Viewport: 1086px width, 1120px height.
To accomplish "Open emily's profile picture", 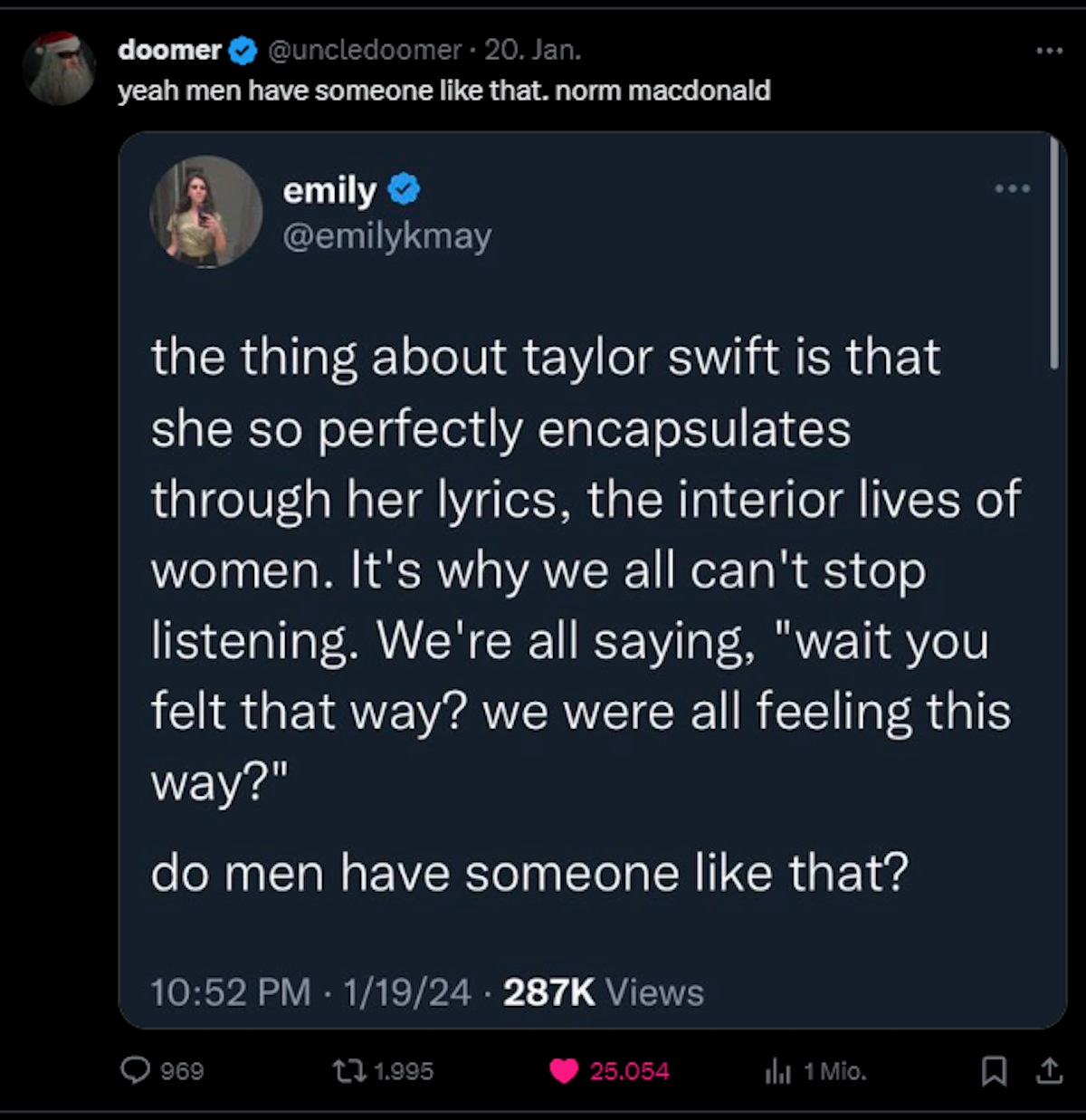I will (205, 212).
